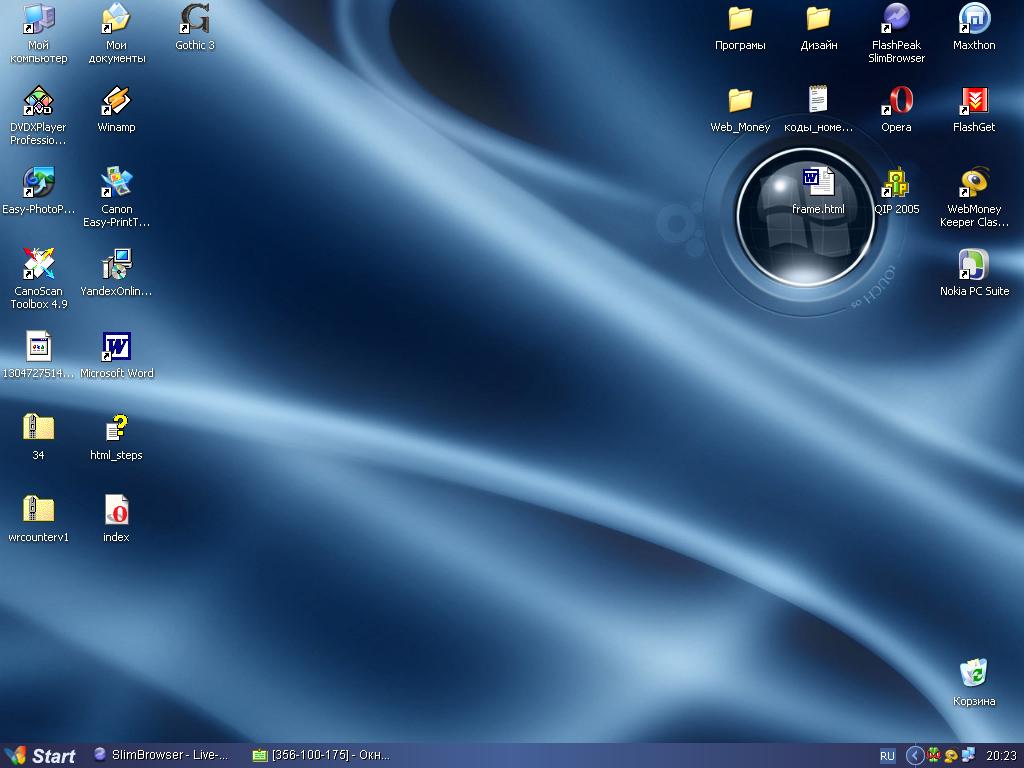This screenshot has width=1024, height=768.
Task: Select the FlashGet download manager icon
Action: click(974, 101)
